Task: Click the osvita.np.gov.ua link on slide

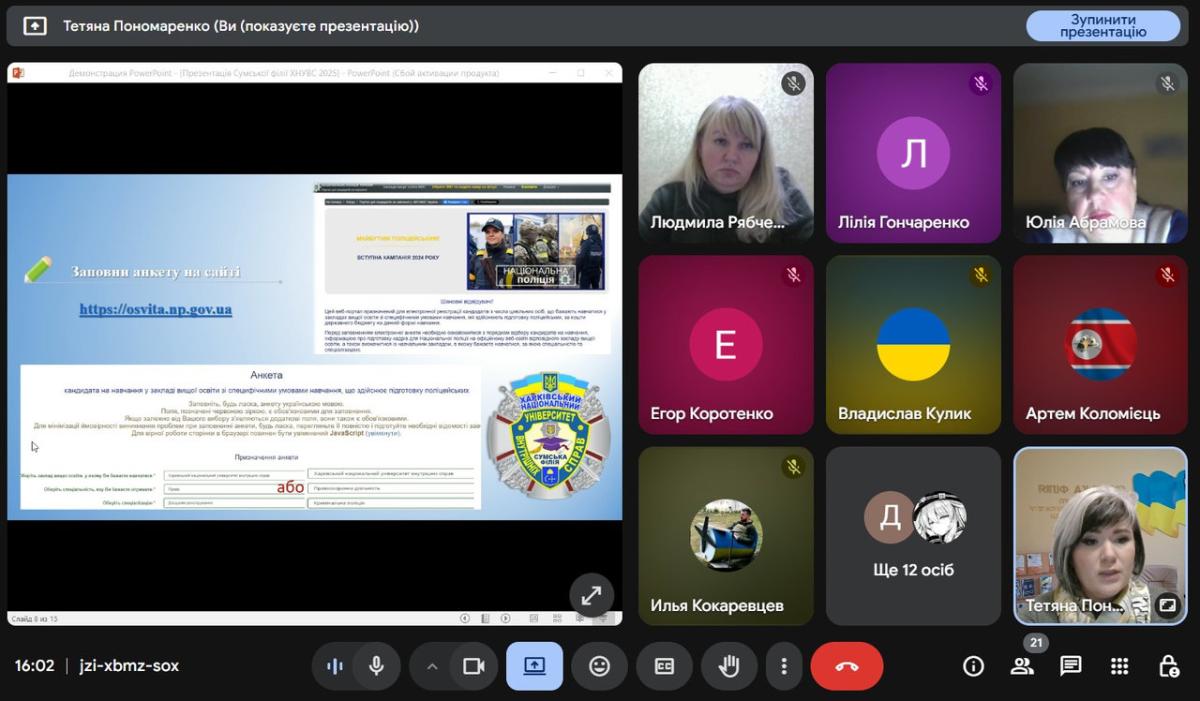Action: (x=155, y=309)
